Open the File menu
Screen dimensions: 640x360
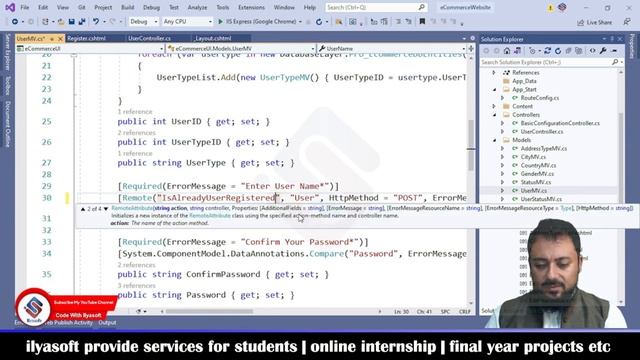coord(24,7)
